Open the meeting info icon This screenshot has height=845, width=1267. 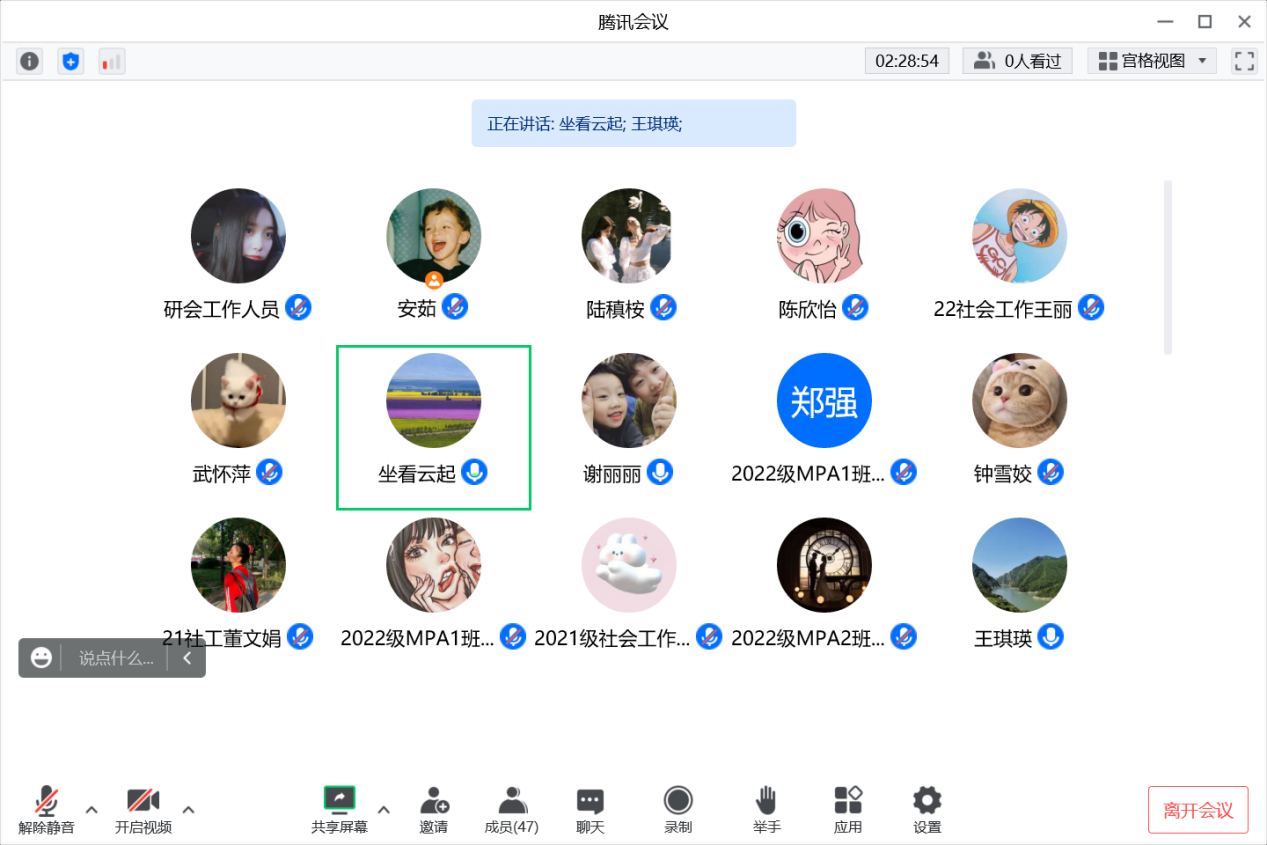point(30,61)
